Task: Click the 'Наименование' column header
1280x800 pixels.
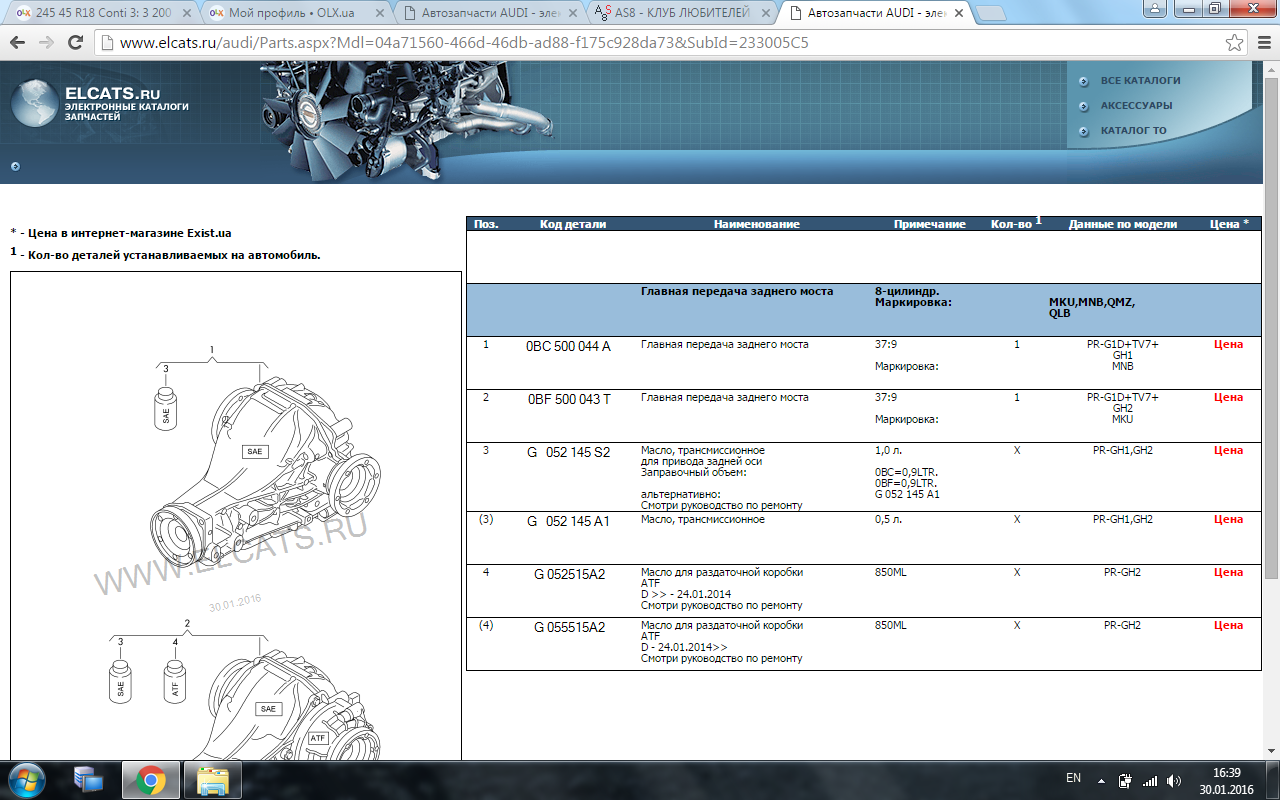Action: click(x=756, y=224)
